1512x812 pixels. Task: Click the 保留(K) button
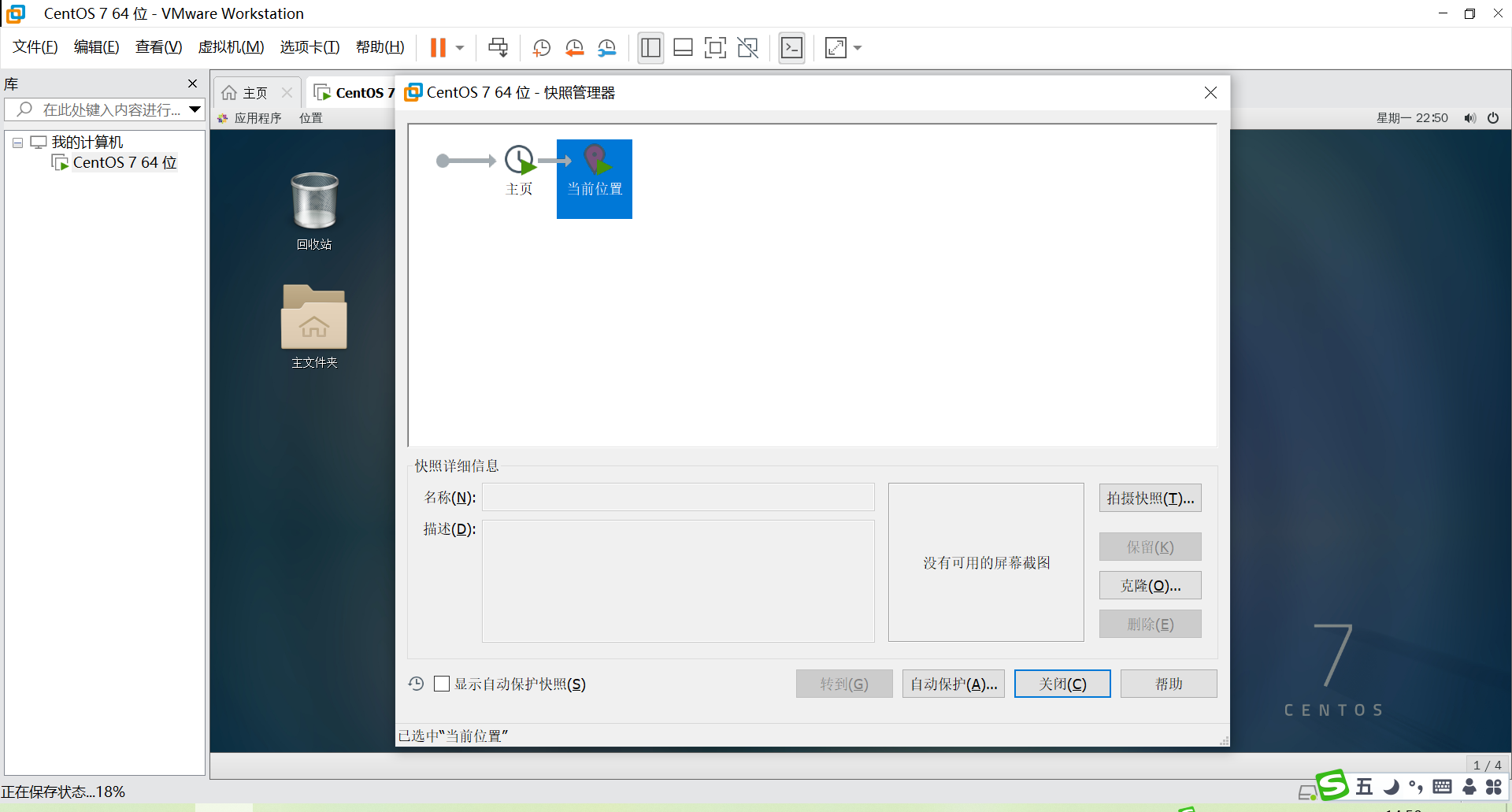pos(1151,547)
